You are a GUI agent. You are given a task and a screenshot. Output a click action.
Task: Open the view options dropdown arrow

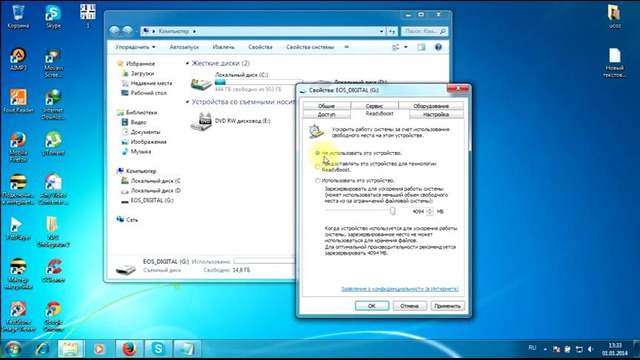point(406,47)
